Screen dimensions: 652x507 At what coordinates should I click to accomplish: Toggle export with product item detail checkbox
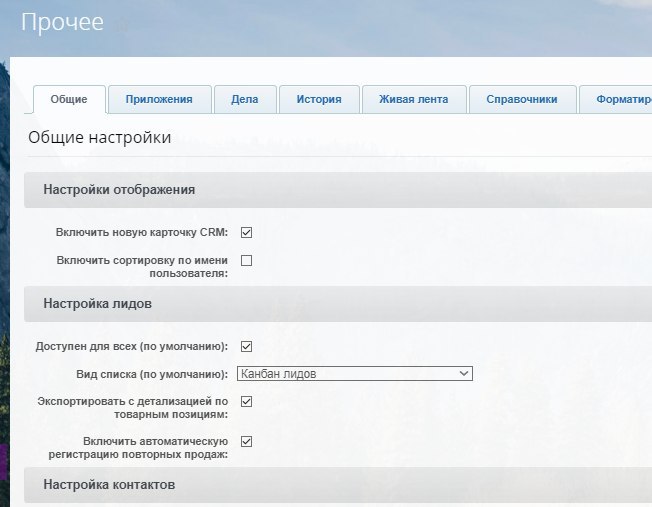tap(246, 401)
